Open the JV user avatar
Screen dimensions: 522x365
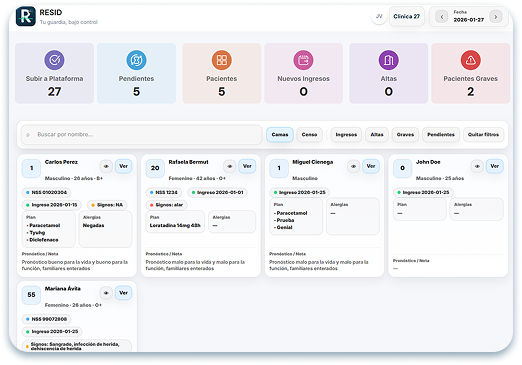coord(379,16)
